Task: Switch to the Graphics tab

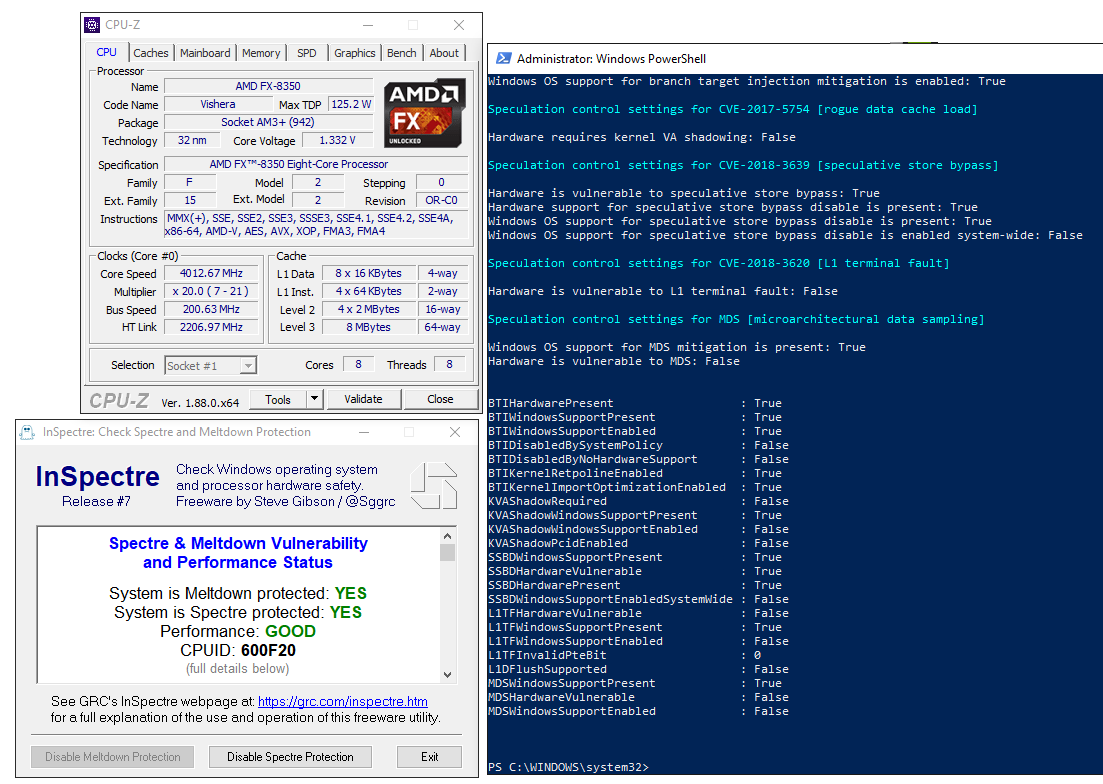Action: [x=355, y=53]
